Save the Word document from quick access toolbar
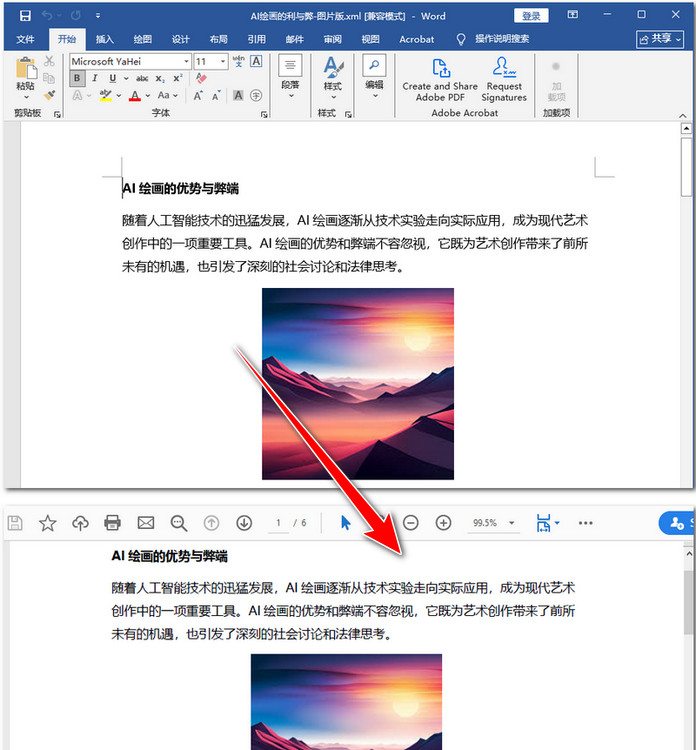This screenshot has height=750, width=696. (x=25, y=16)
